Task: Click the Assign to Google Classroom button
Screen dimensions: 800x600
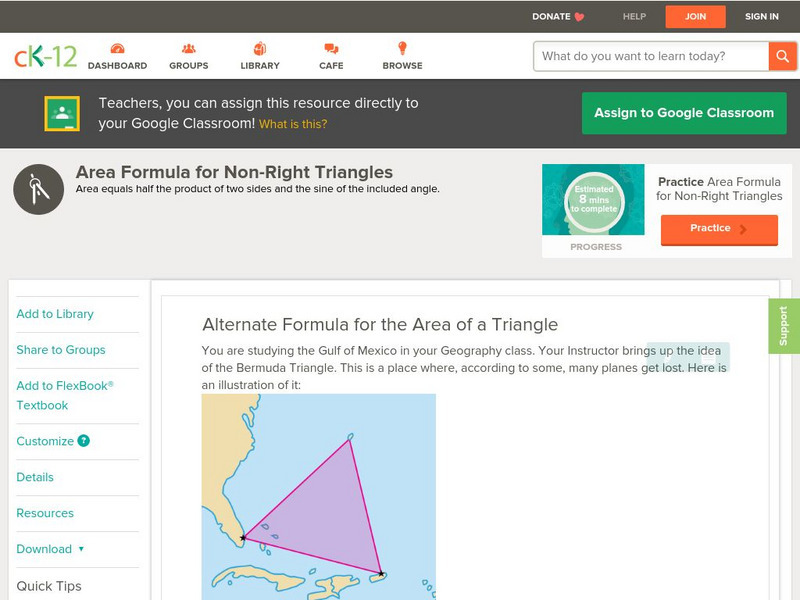Action: (684, 113)
